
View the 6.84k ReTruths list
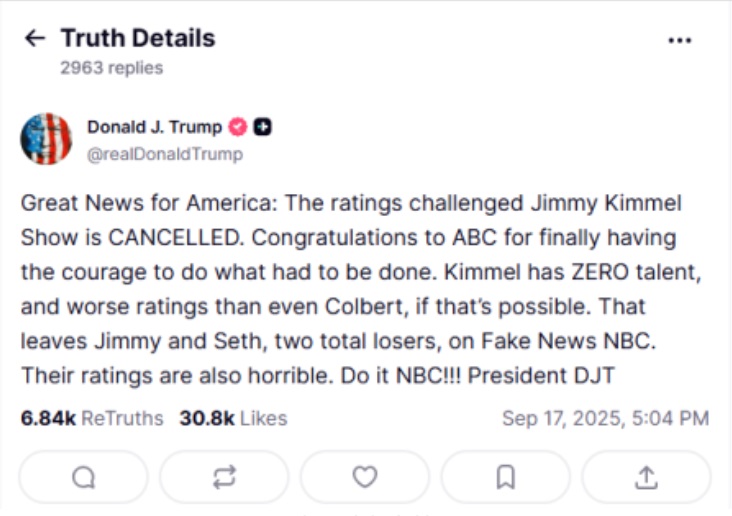point(92,418)
